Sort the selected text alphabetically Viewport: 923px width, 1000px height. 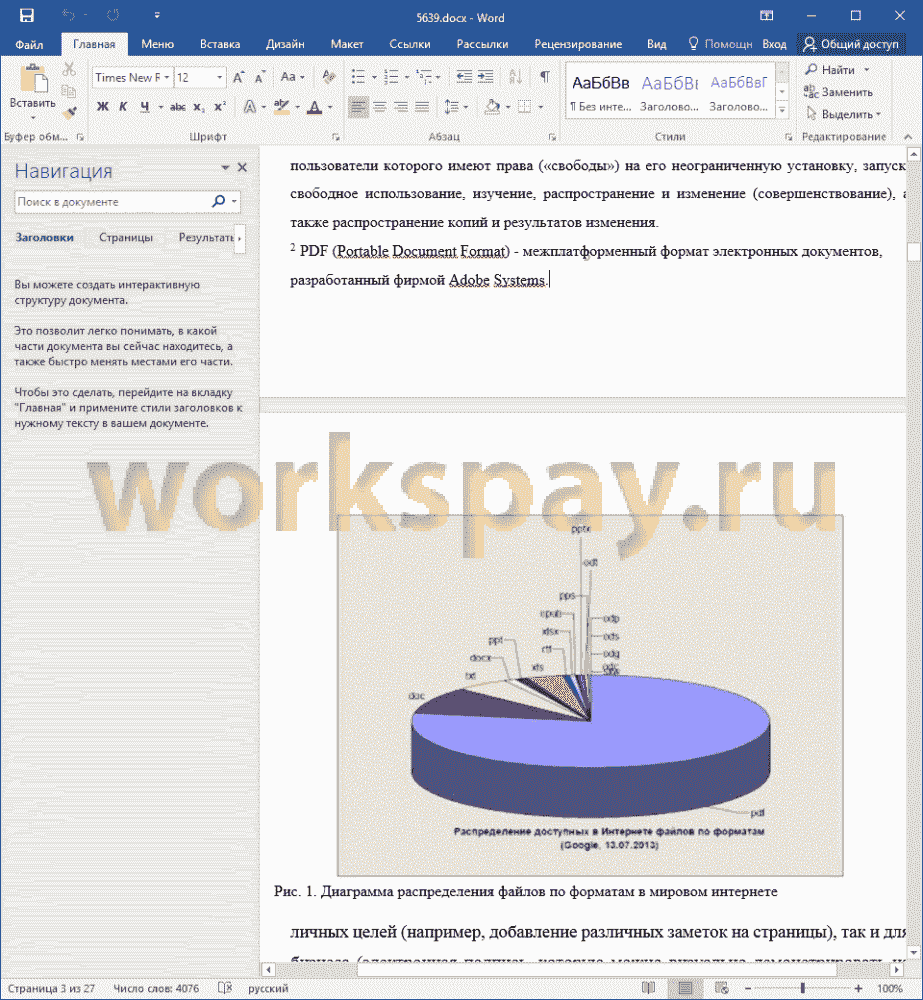click(515, 77)
